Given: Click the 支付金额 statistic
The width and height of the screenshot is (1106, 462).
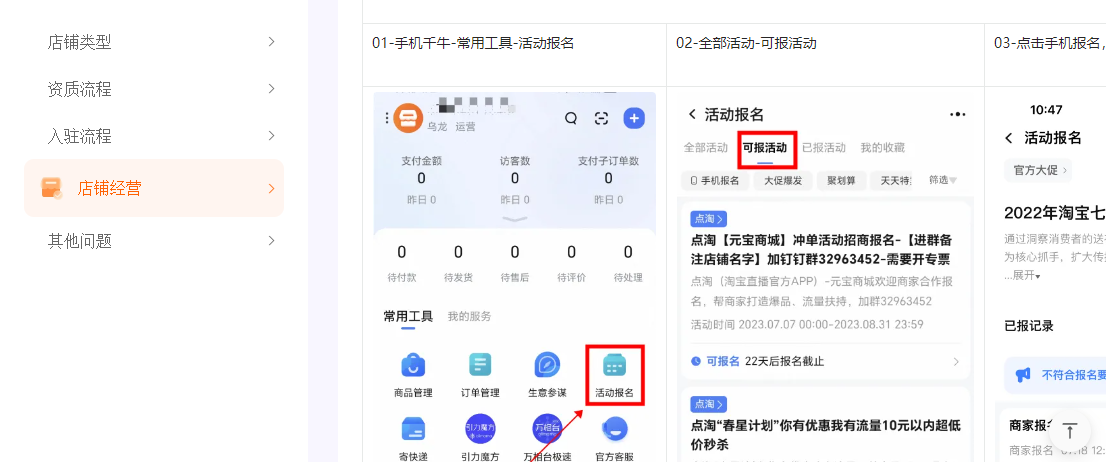Looking at the screenshot, I should pos(421,180).
